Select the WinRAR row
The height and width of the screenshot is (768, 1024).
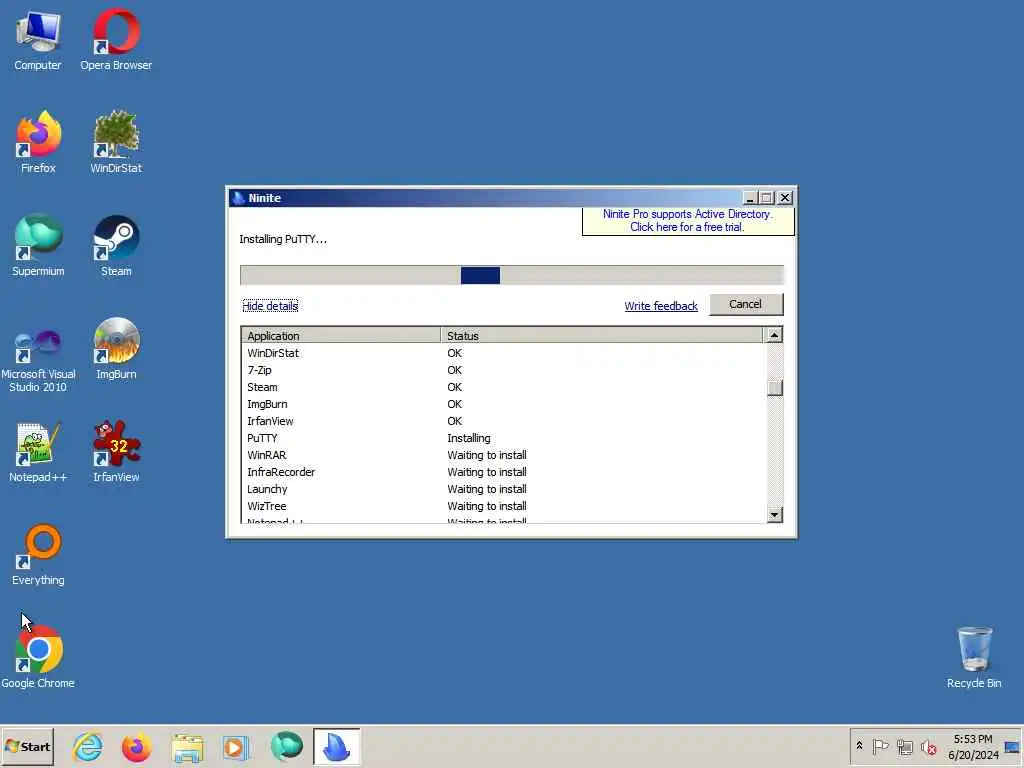pyautogui.click(x=502, y=455)
